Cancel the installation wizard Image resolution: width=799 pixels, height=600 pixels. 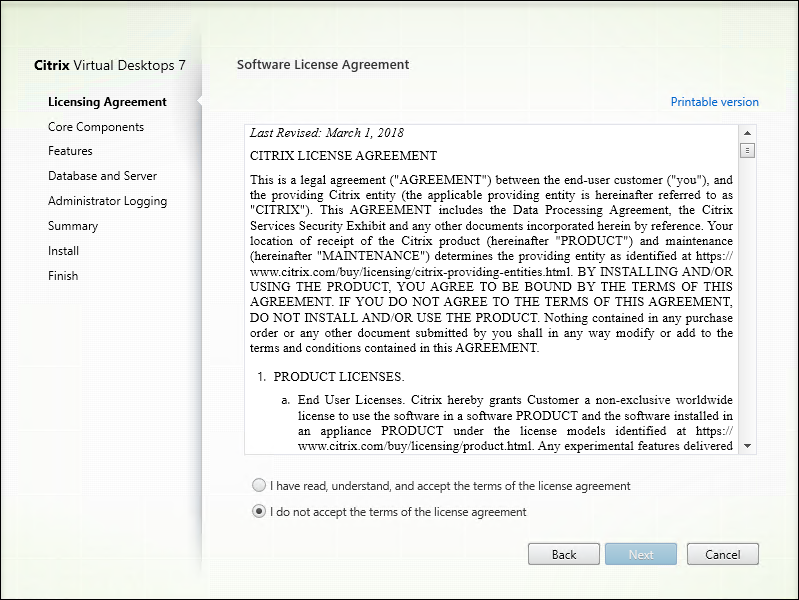click(x=722, y=554)
